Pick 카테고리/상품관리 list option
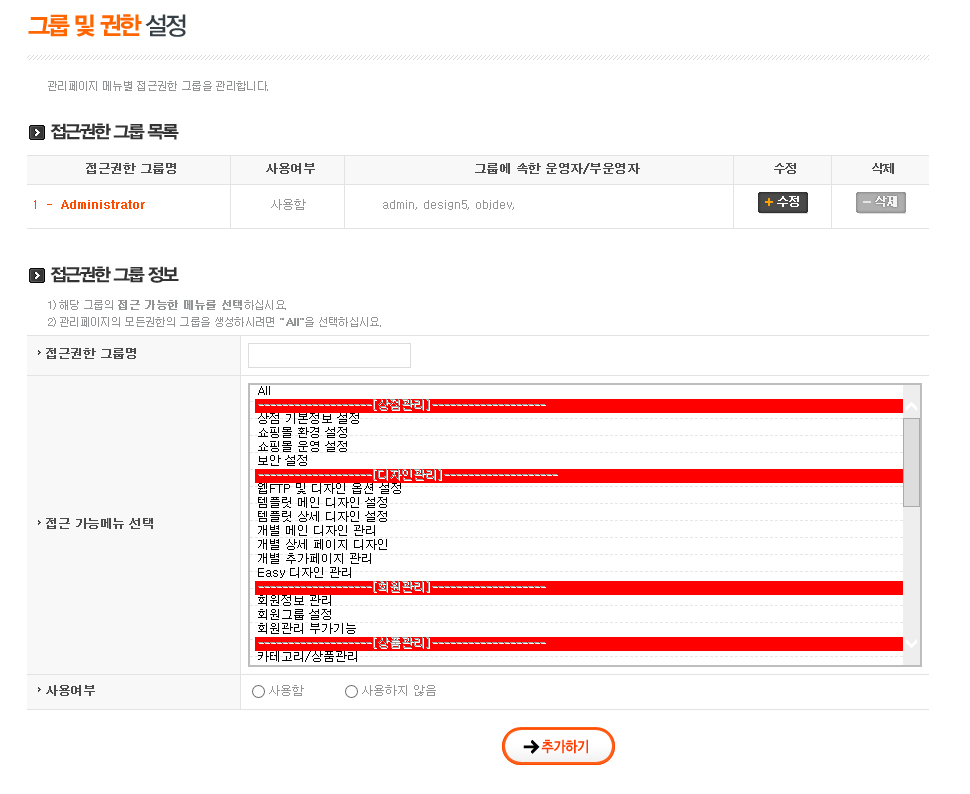This screenshot has width=970, height=794. [x=307, y=657]
